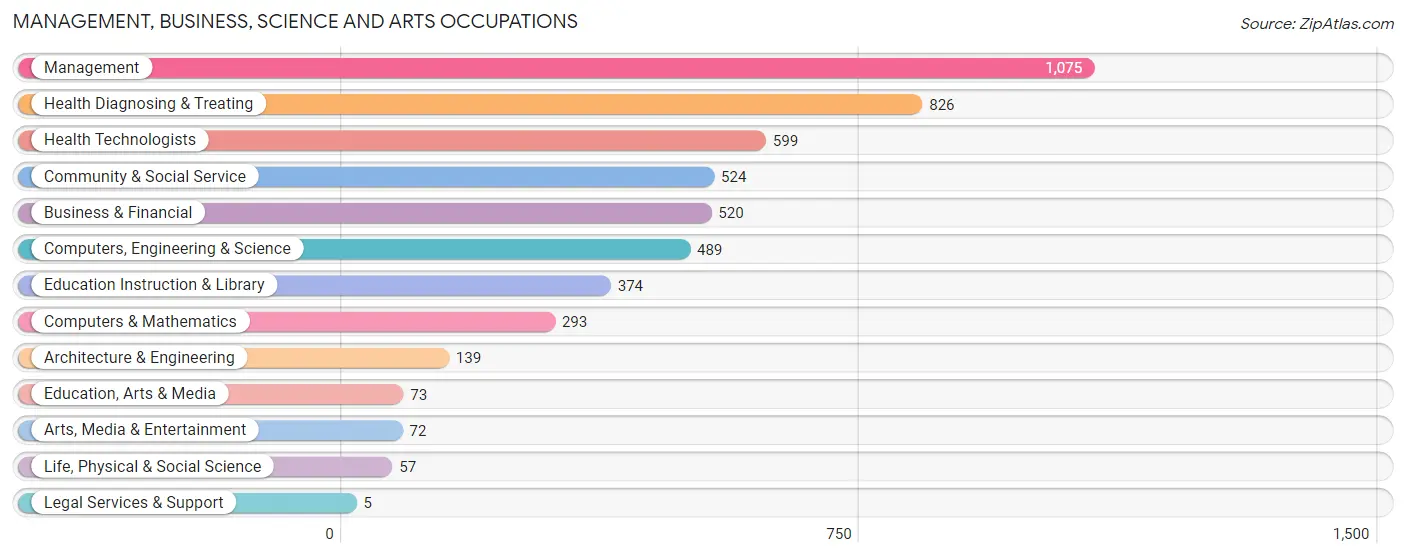Select the Computers & Mathematics bar
The height and width of the screenshot is (558, 1406).
(286, 321)
